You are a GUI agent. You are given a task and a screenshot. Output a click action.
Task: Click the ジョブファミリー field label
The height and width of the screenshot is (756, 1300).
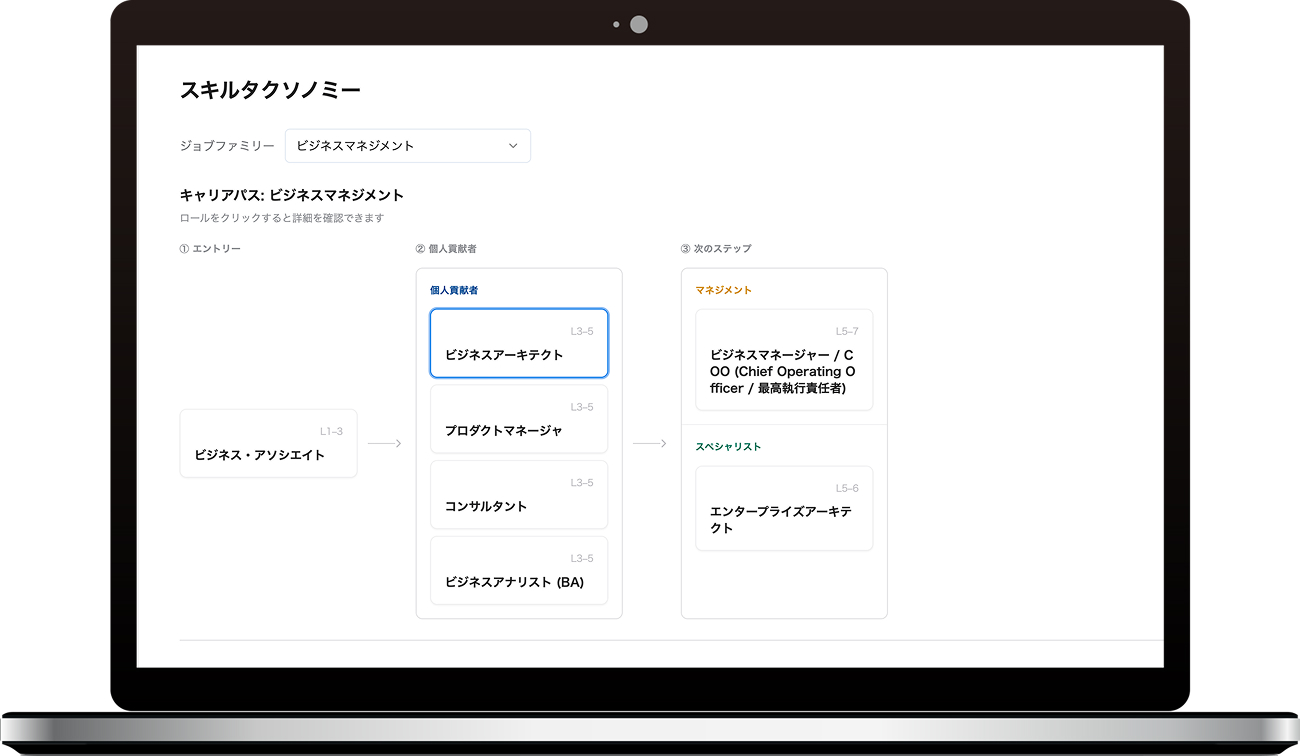[227, 146]
